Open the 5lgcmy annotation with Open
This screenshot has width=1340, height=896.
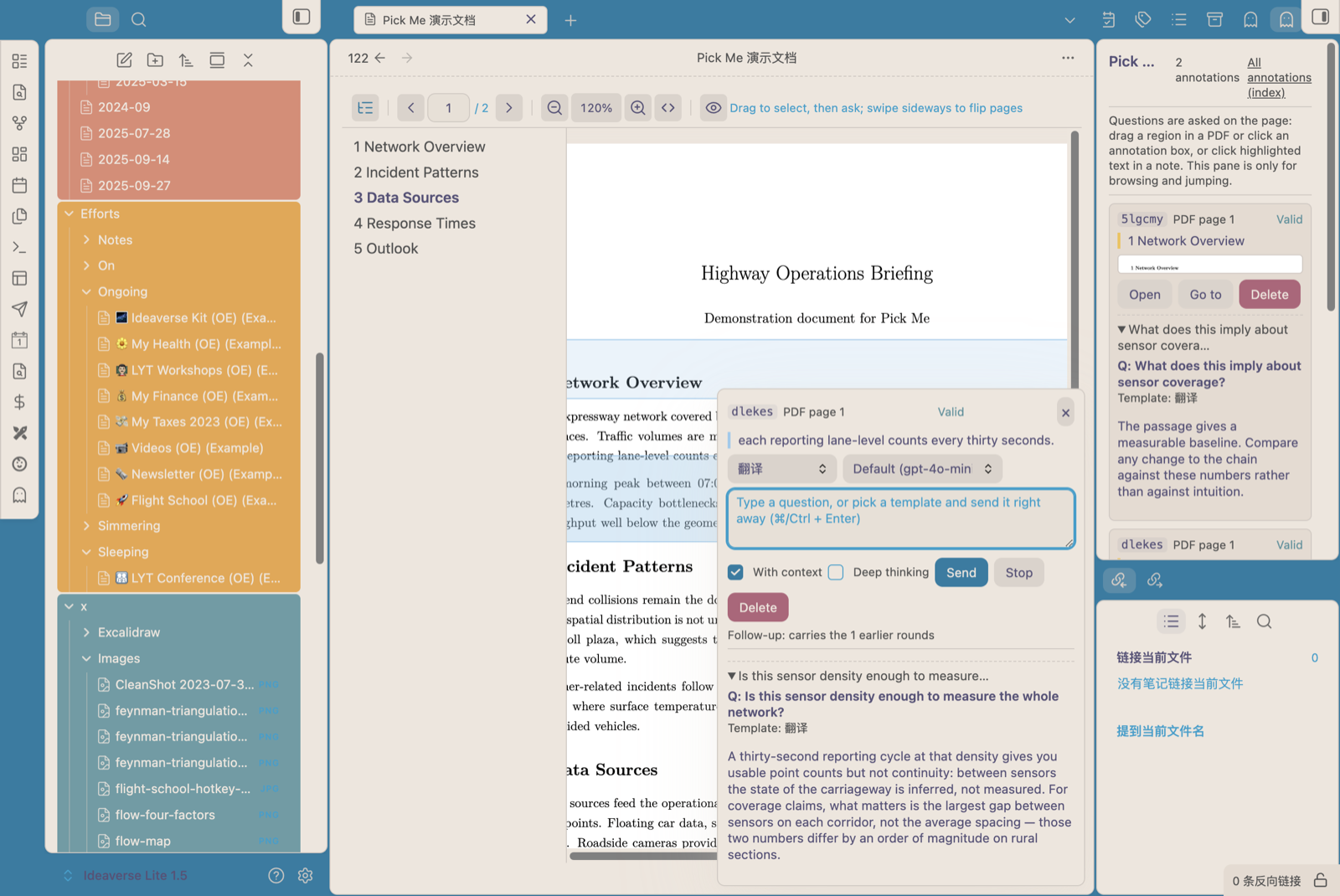coord(1145,295)
